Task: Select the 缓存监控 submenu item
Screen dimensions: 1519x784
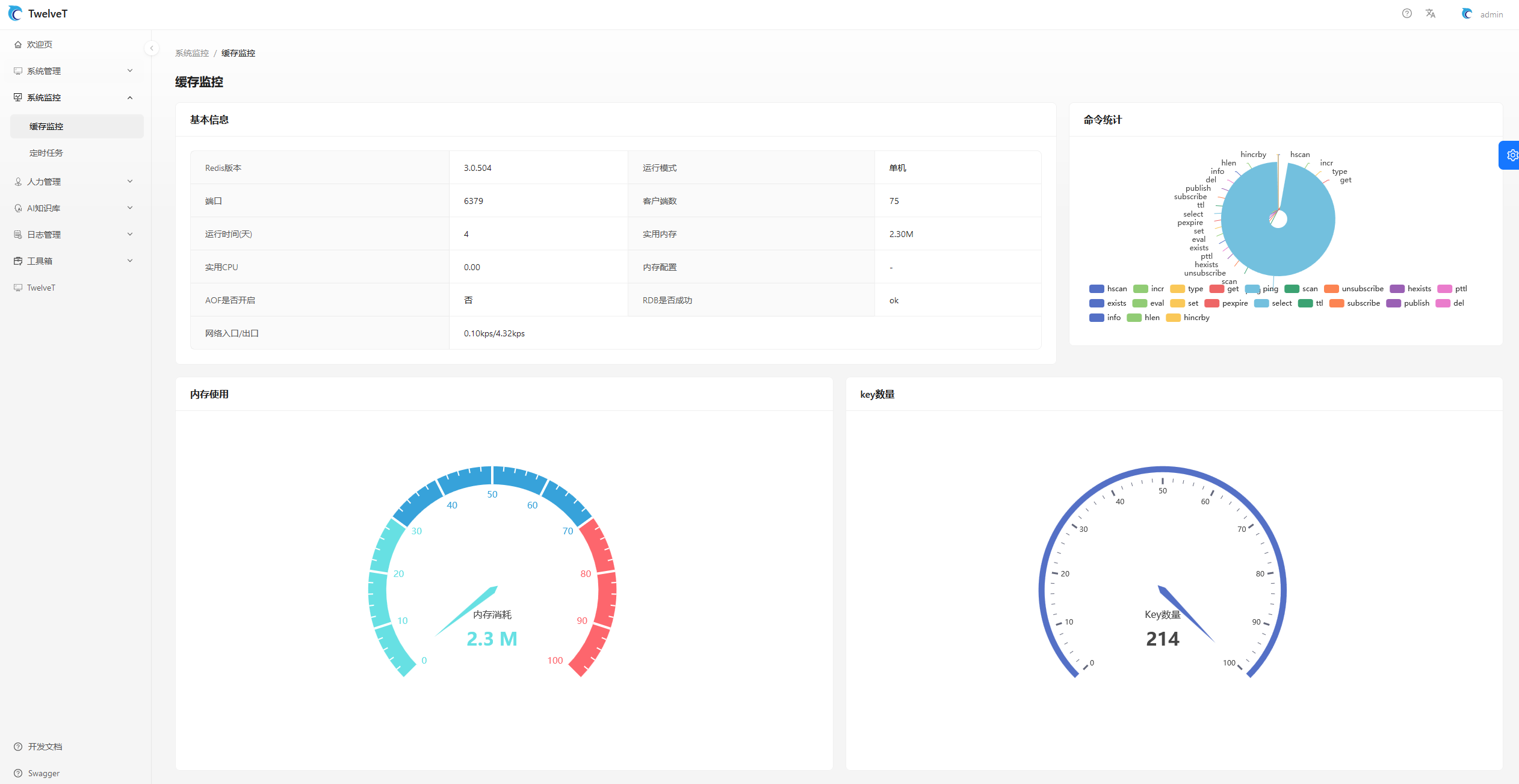Action: point(77,126)
